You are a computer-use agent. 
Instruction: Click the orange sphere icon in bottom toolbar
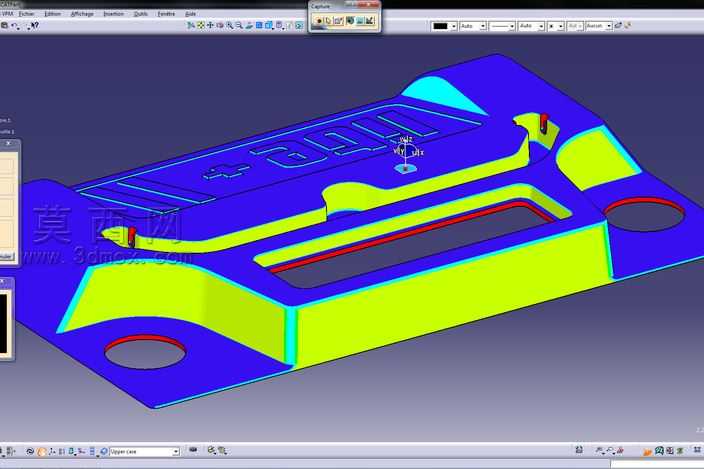click(x=41, y=451)
